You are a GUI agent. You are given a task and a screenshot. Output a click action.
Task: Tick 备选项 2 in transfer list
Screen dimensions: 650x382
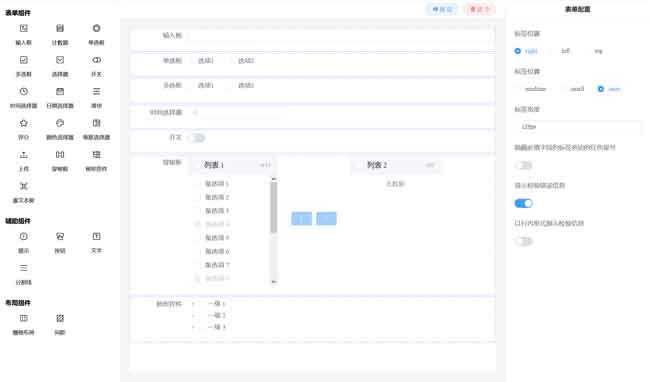pyautogui.click(x=198, y=197)
